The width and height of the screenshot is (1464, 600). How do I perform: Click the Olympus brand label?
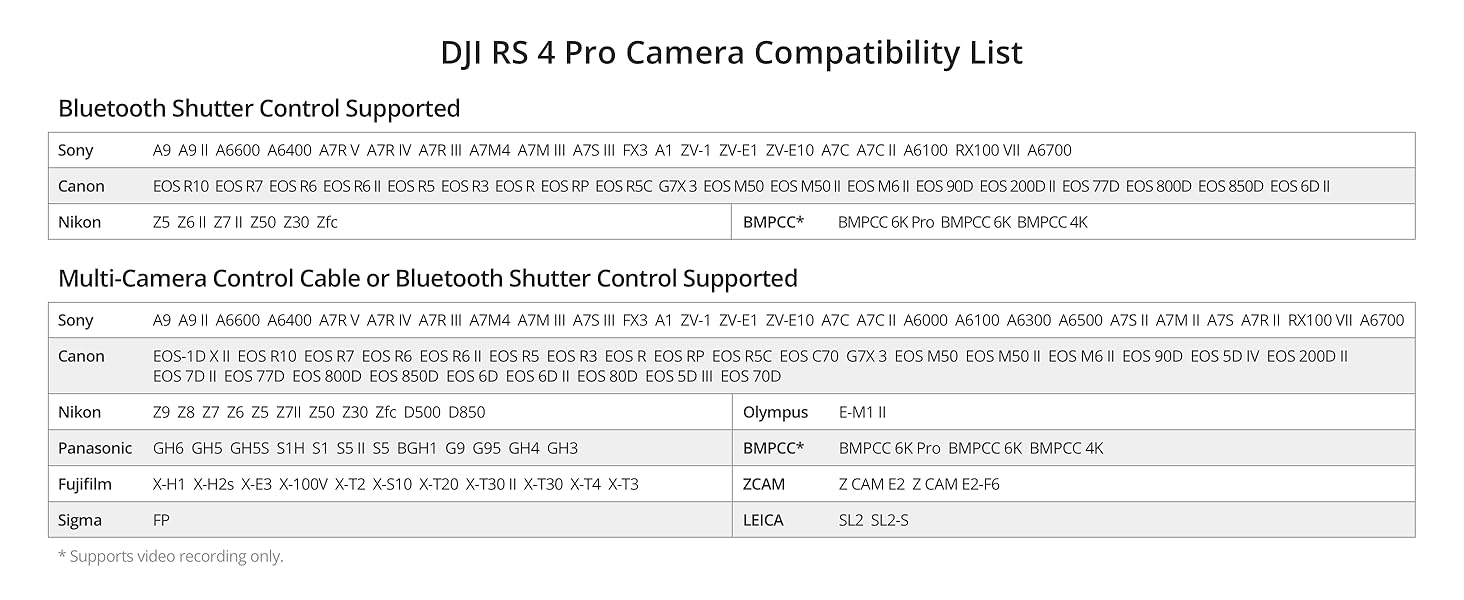coord(775,412)
